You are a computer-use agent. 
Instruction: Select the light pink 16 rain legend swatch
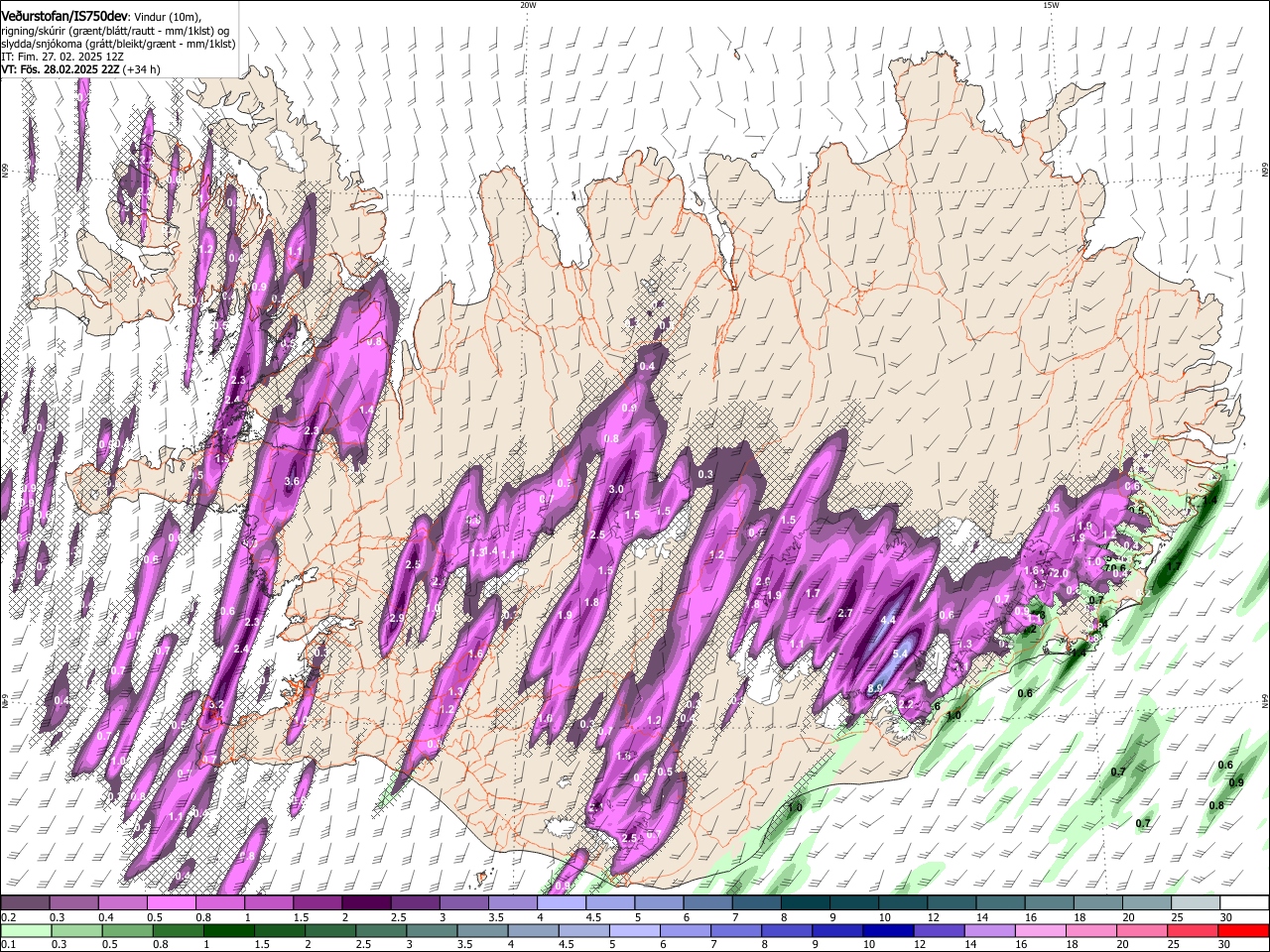[1040, 931]
